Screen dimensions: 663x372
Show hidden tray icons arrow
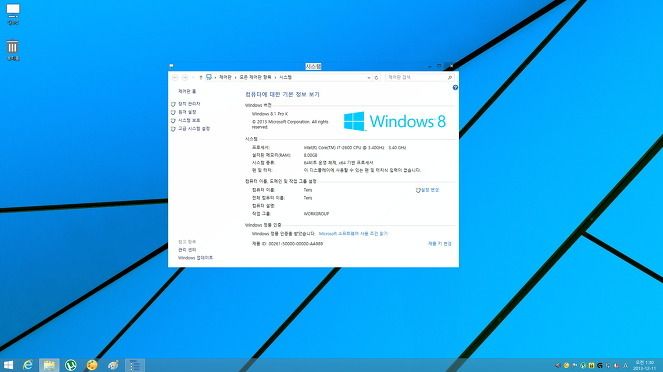pos(558,365)
